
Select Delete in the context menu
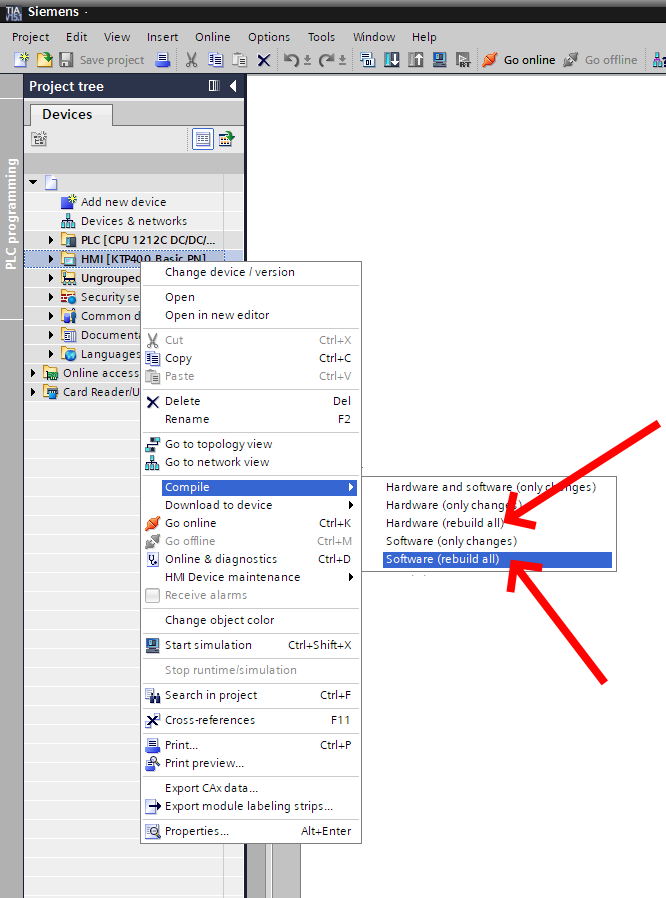pyautogui.click(x=251, y=401)
